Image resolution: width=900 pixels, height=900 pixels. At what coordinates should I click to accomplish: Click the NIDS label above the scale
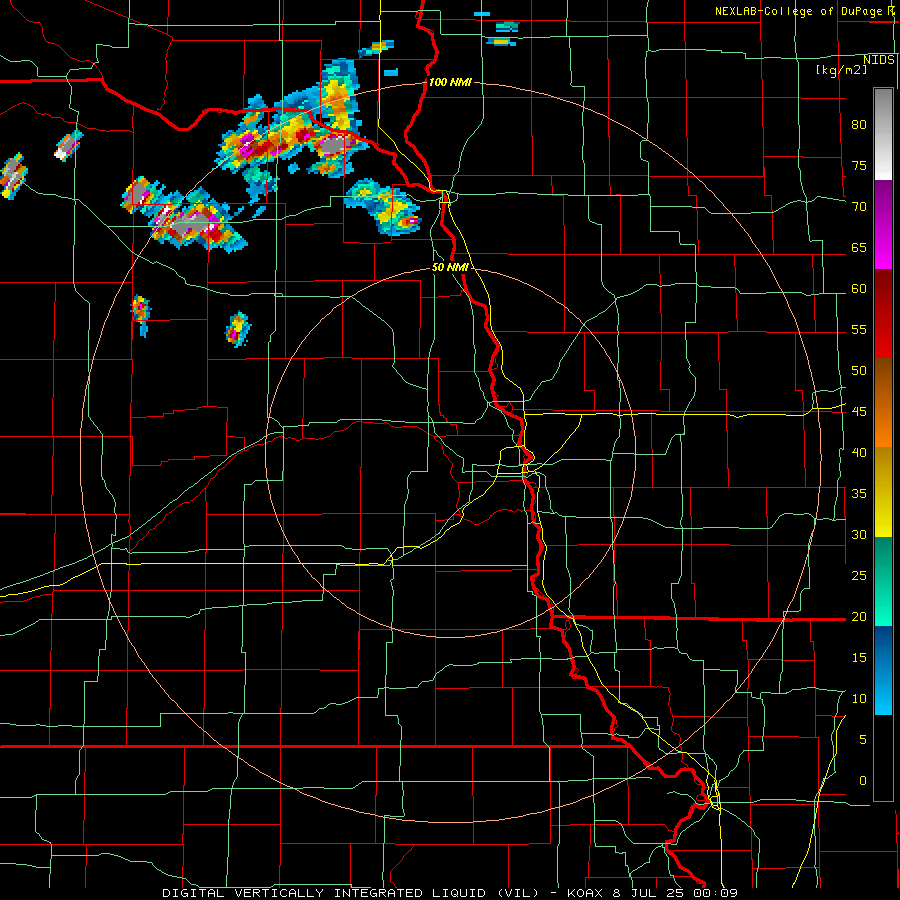pyautogui.click(x=879, y=60)
